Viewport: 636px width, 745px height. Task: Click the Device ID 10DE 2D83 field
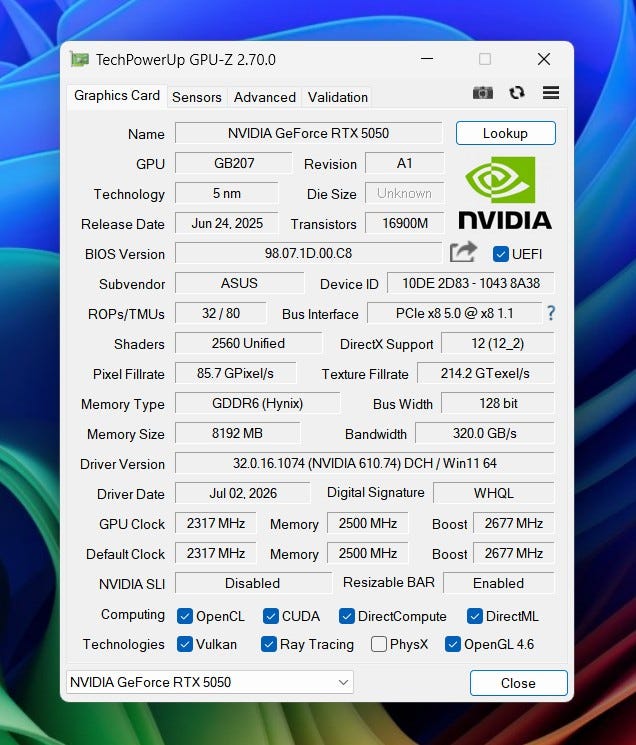[471, 283]
